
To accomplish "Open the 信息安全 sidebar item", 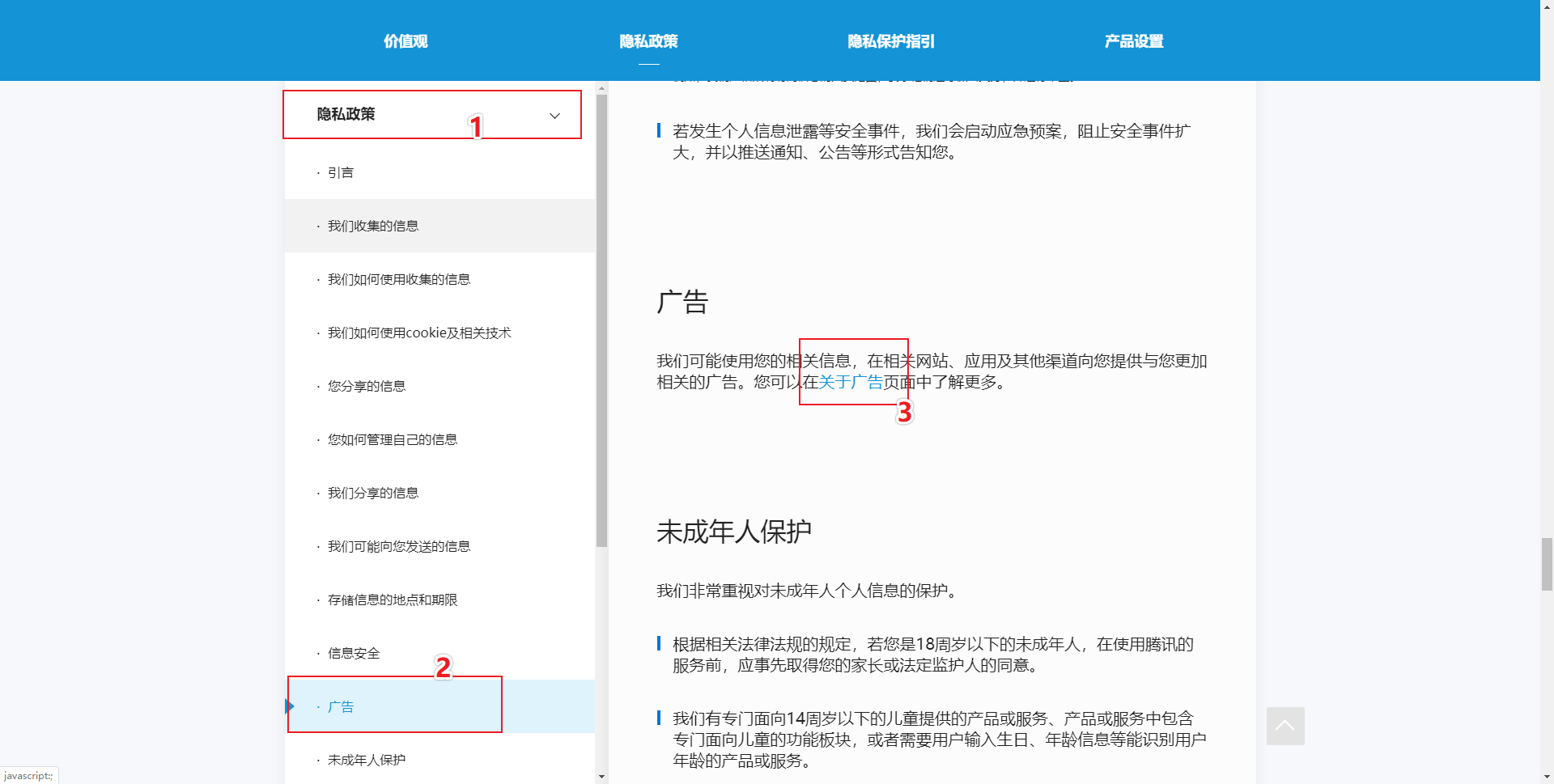I will pyautogui.click(x=439, y=653).
